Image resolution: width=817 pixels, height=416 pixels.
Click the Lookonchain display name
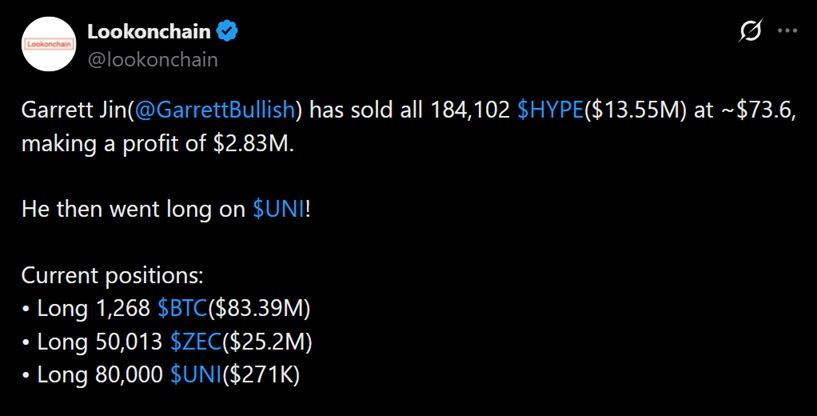click(x=149, y=31)
